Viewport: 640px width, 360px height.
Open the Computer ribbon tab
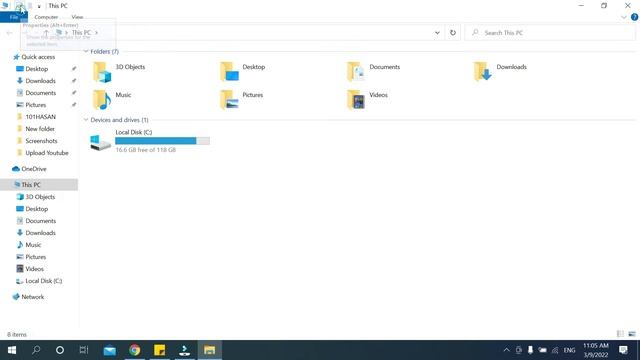pyautogui.click(x=46, y=17)
